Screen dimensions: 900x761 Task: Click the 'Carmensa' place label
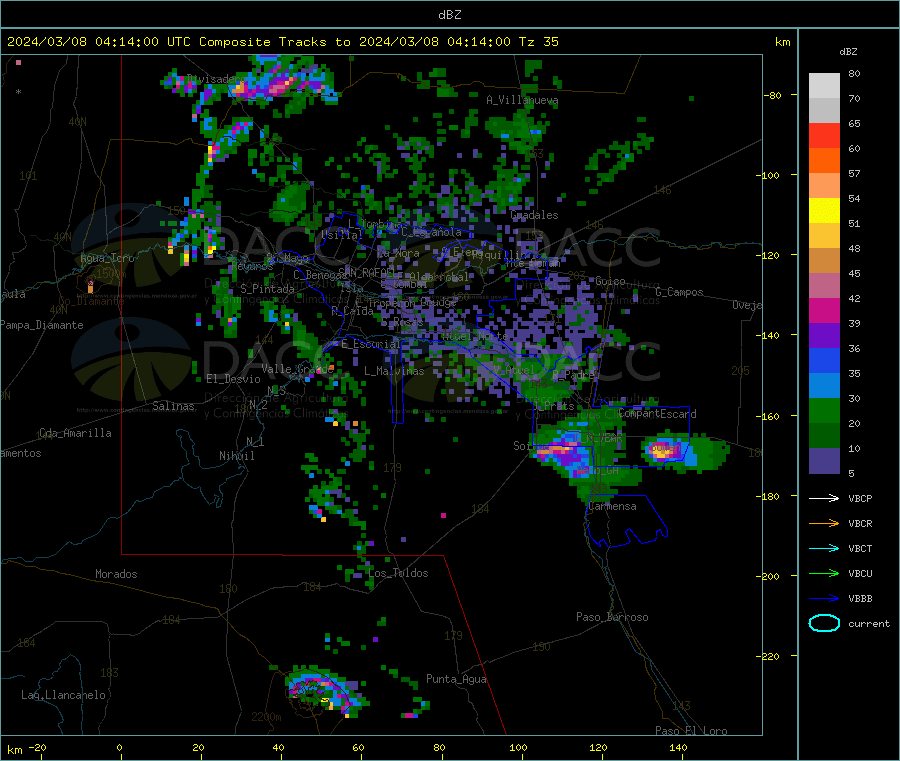[x=612, y=506]
